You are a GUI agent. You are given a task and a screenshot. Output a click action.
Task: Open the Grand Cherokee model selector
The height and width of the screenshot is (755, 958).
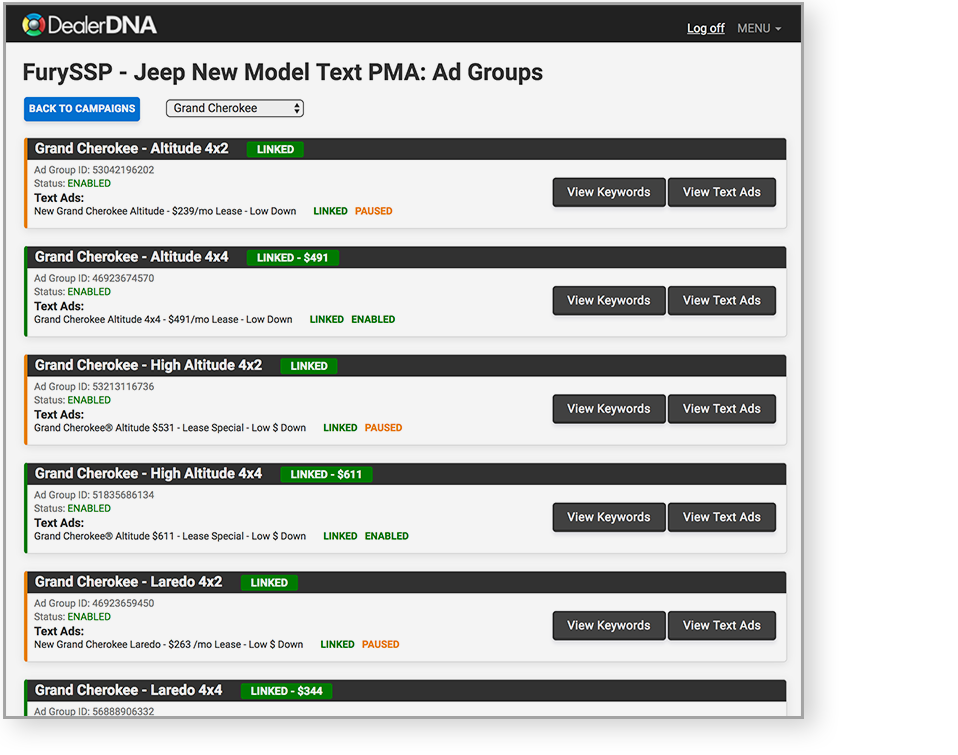click(x=235, y=108)
